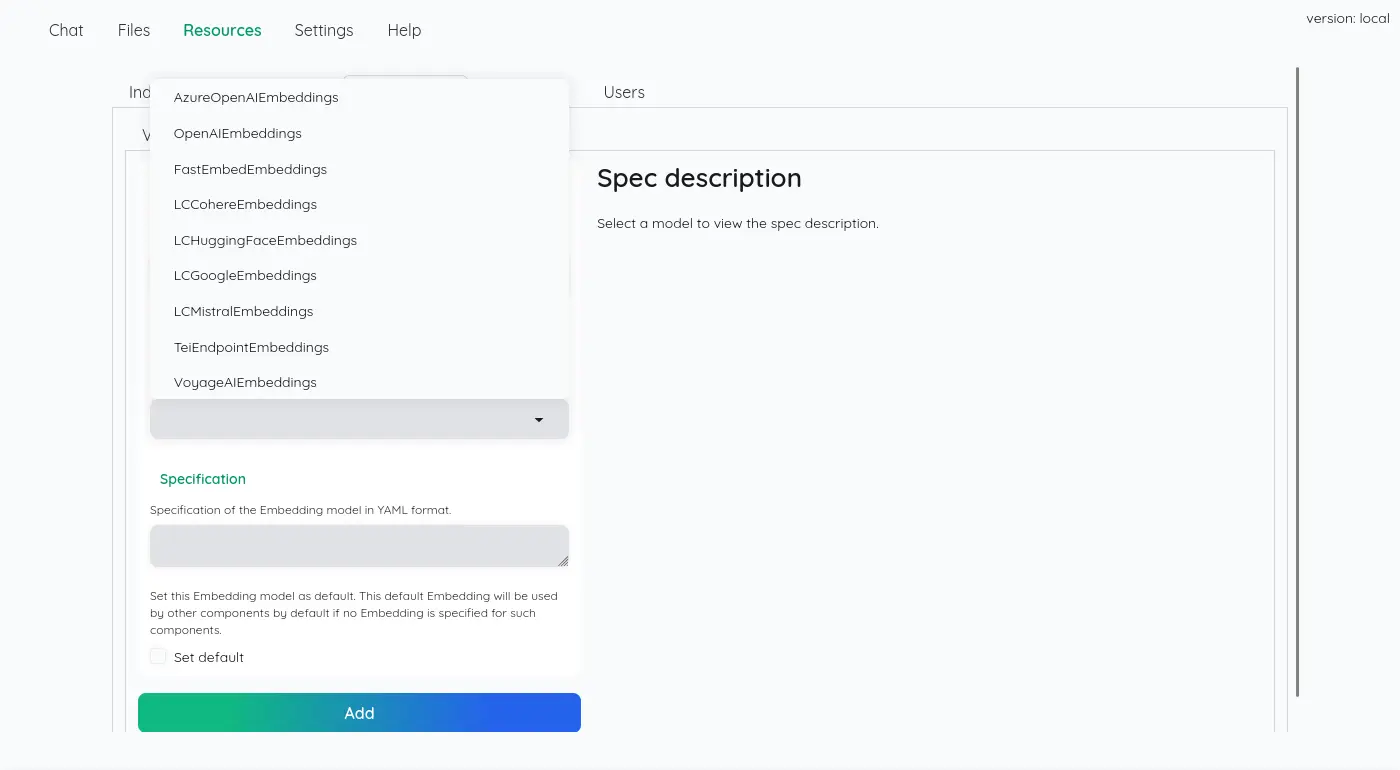Pick FastEmbedEmbeddings from the list
1400x770 pixels.
pos(250,170)
